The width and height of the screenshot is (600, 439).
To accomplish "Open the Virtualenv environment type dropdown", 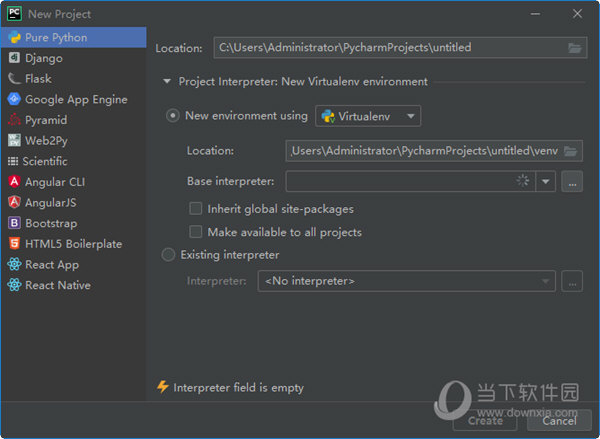I will (368, 116).
